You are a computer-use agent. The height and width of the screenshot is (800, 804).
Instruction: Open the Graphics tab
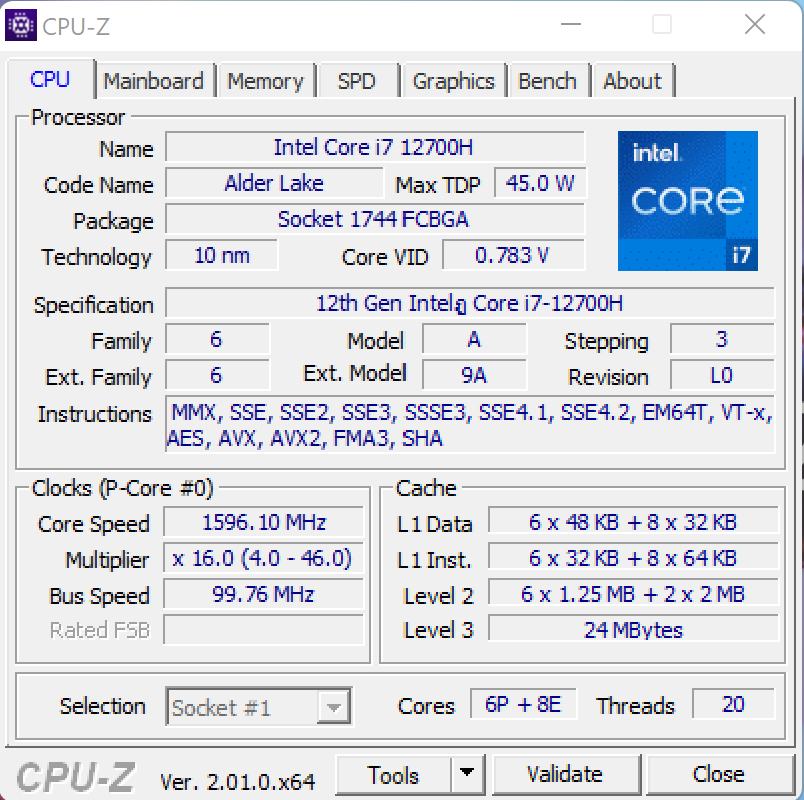click(454, 81)
